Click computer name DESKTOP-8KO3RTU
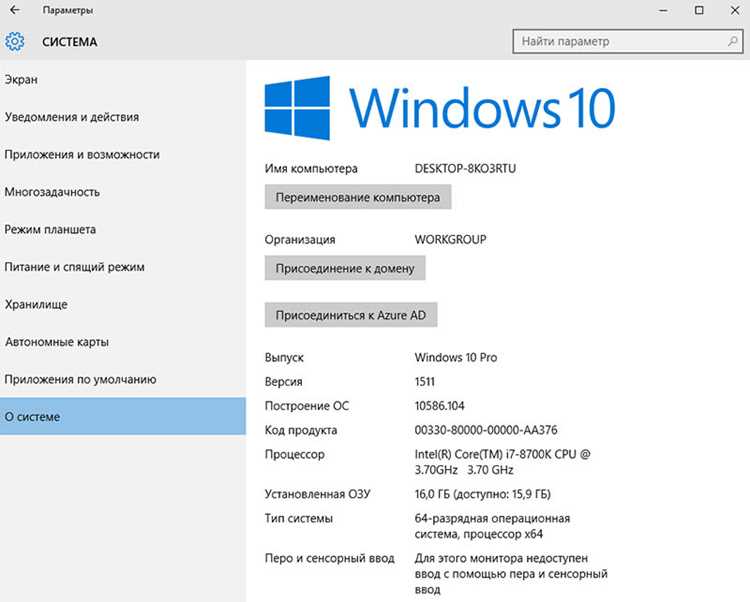Screen dimensions: 750x602 [x=465, y=168]
